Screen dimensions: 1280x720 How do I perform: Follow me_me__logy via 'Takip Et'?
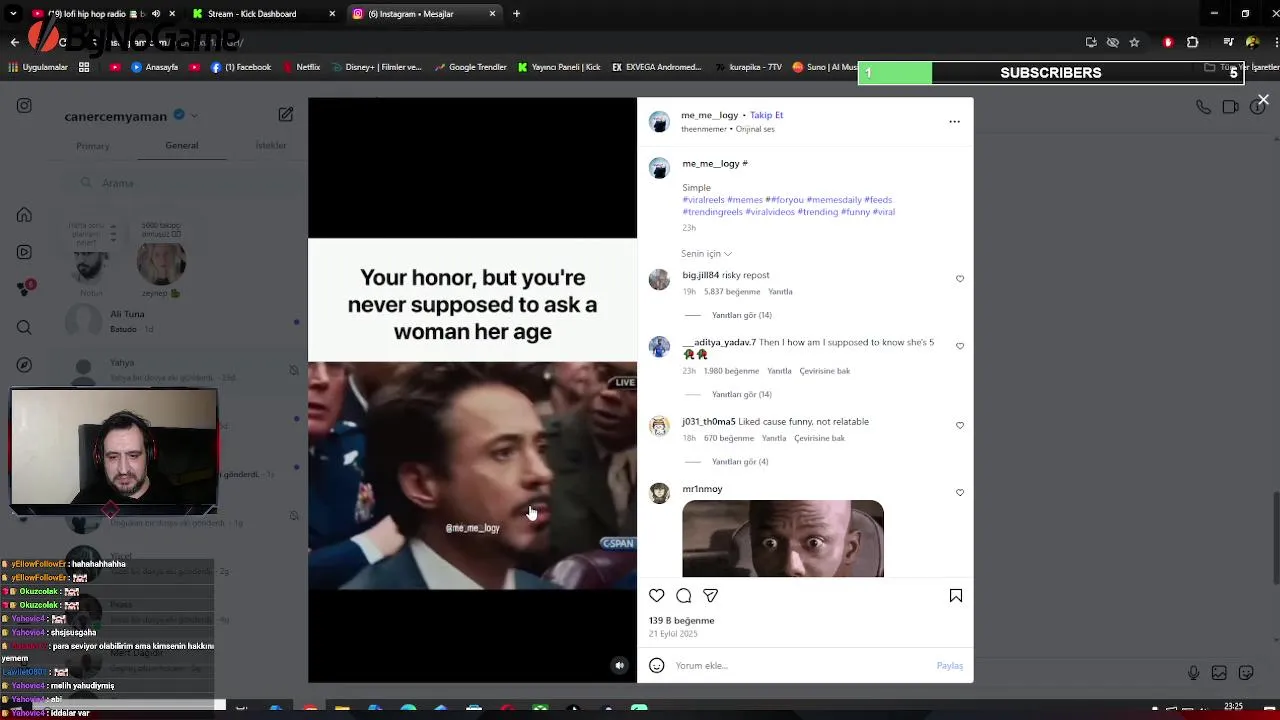(x=766, y=115)
